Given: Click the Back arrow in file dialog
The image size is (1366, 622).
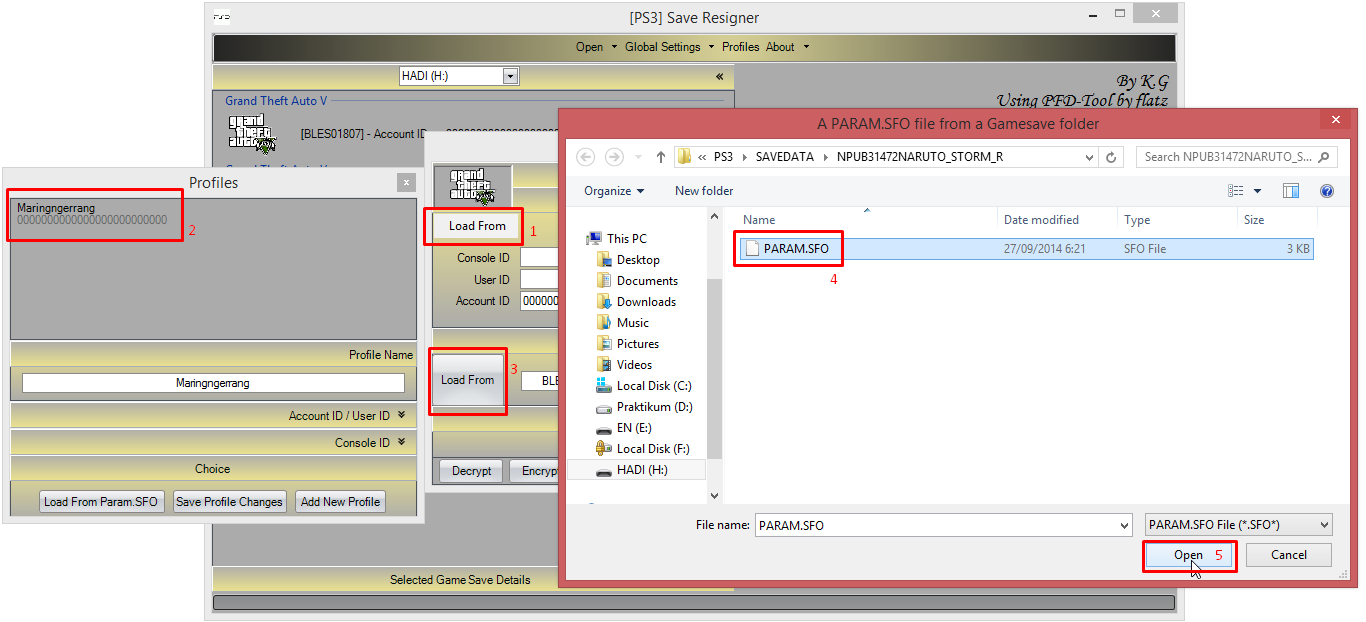Looking at the screenshot, I should click(x=586, y=157).
